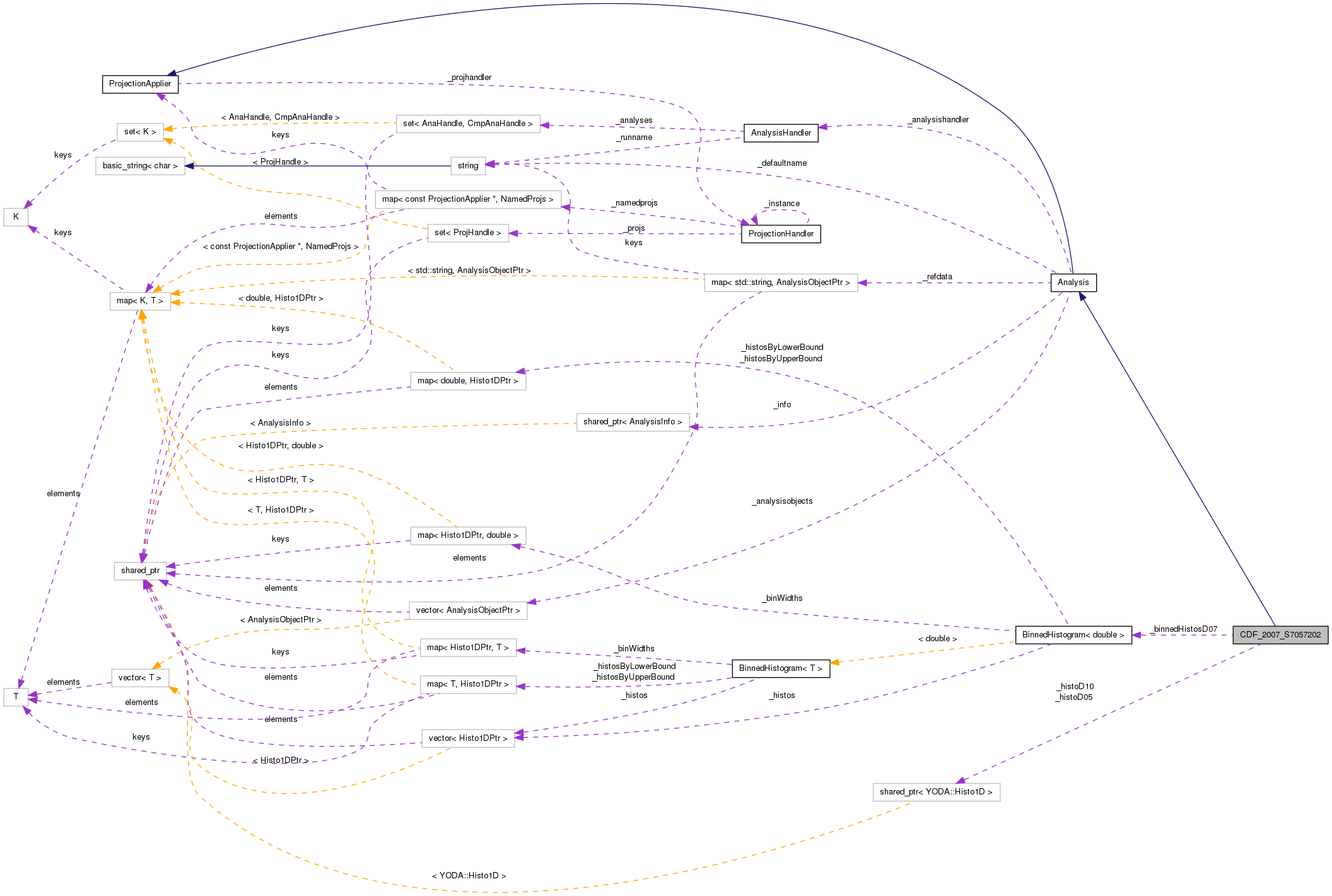1332x896 pixels.
Task: Select the _info edge label
Action: coord(782,405)
